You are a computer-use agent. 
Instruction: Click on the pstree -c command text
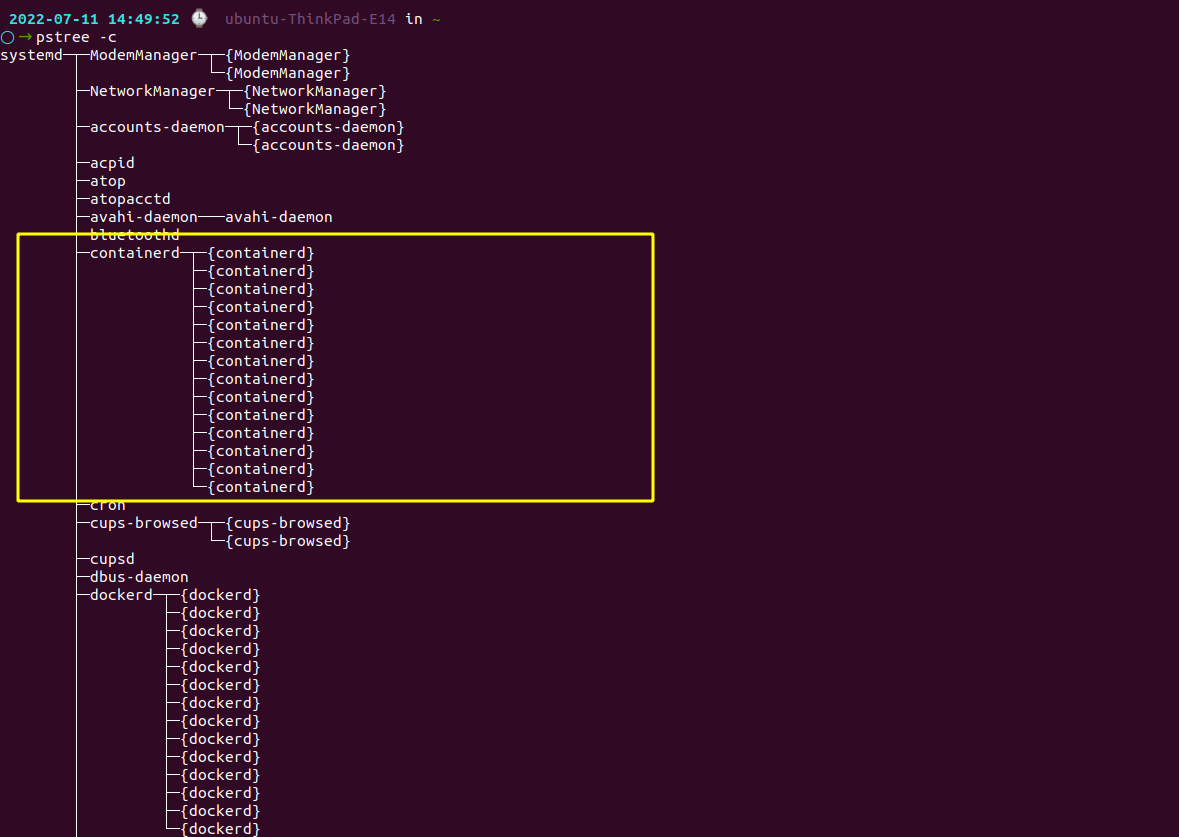(76, 37)
